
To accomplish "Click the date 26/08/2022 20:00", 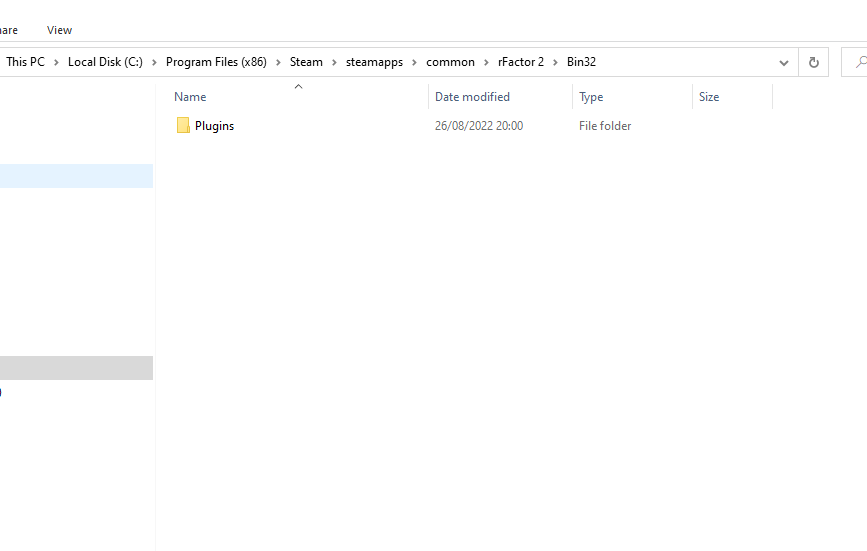I will tap(479, 126).
